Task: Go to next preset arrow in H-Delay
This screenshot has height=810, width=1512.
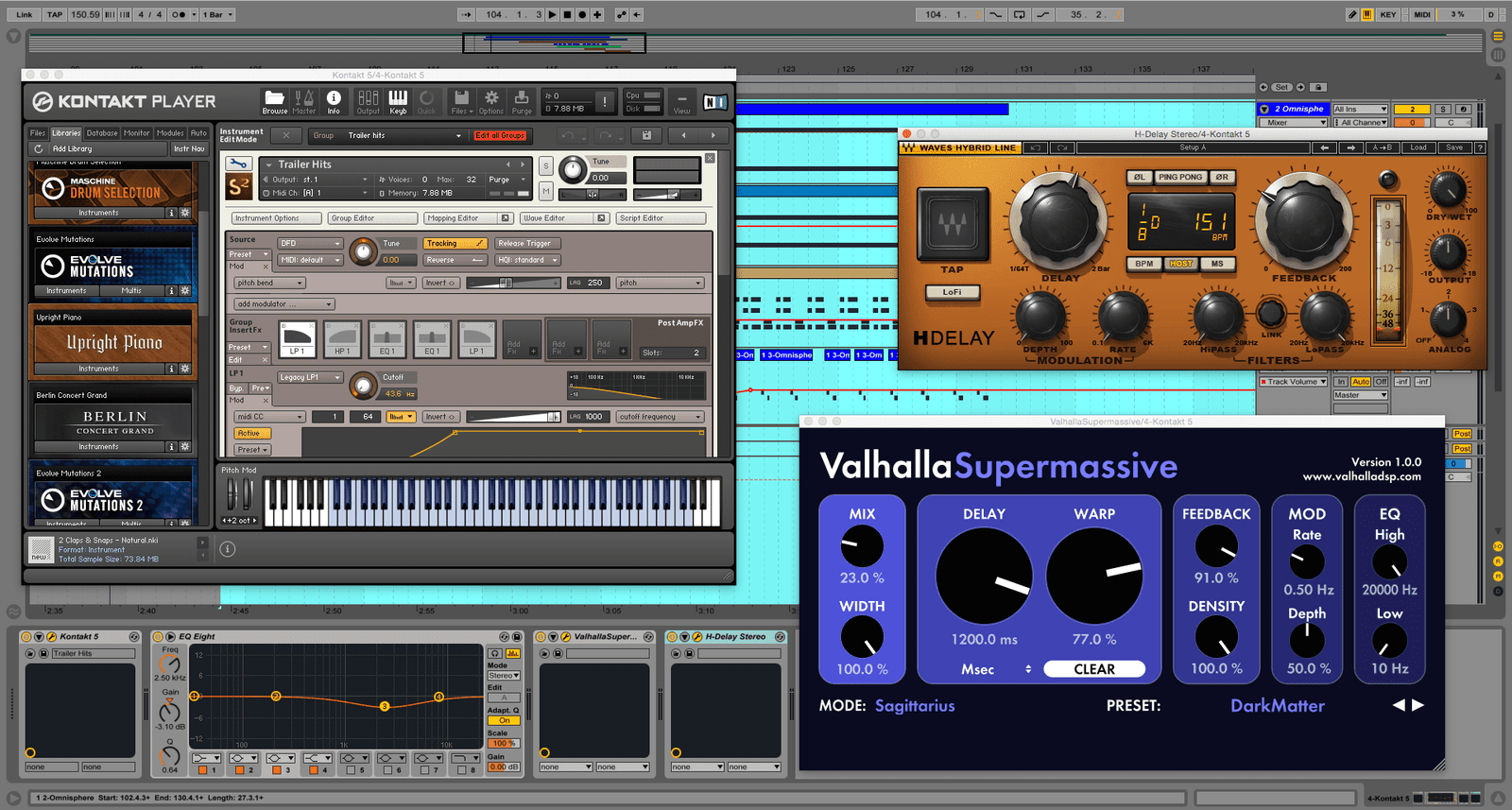Action: point(1351,147)
